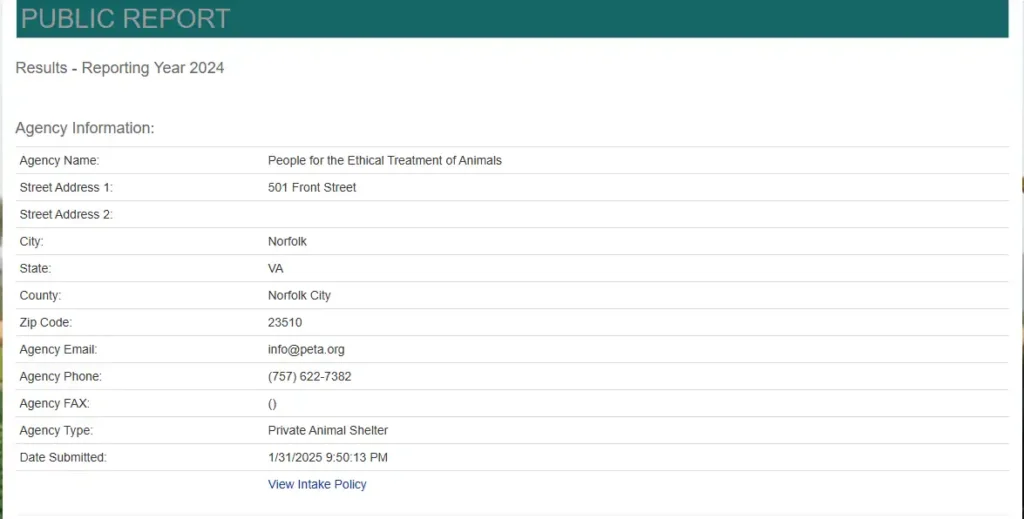The height and width of the screenshot is (519, 1024).
Task: Select the date '1/31/2025 9:50:13 PM'
Action: 328,458
